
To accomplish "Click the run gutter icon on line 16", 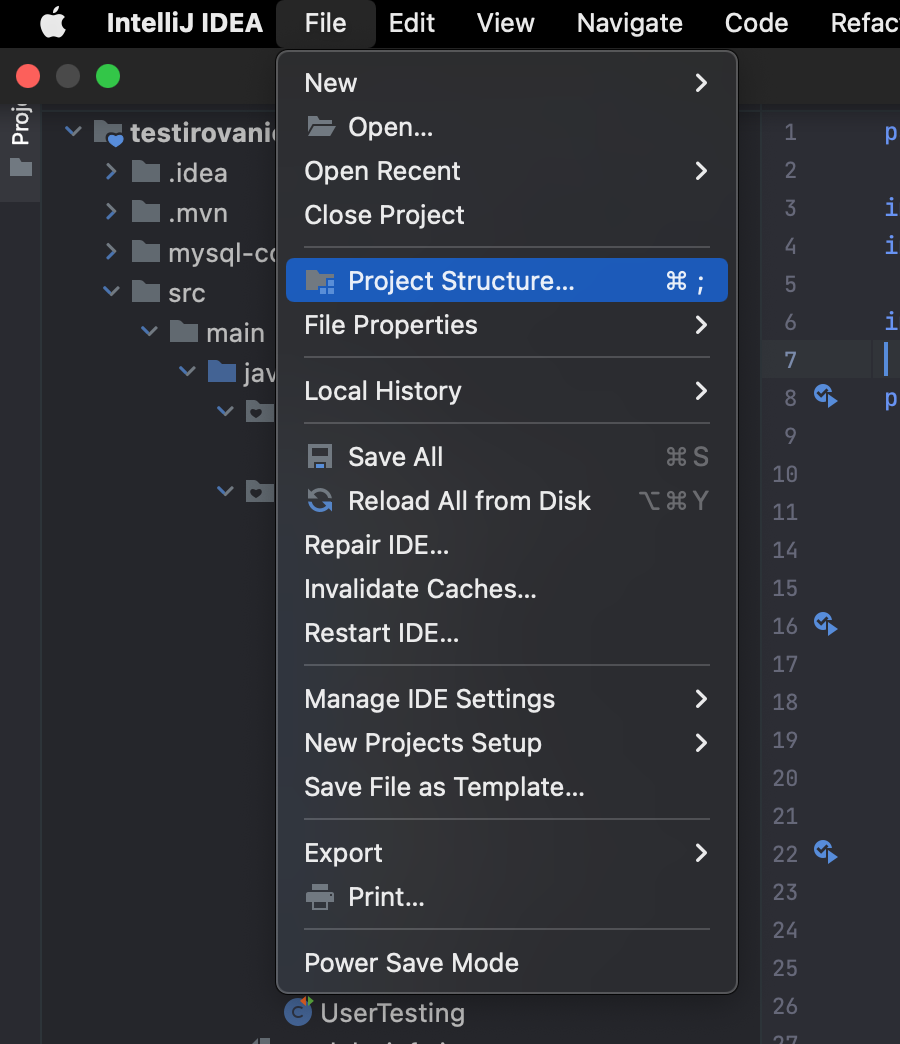I will click(825, 625).
